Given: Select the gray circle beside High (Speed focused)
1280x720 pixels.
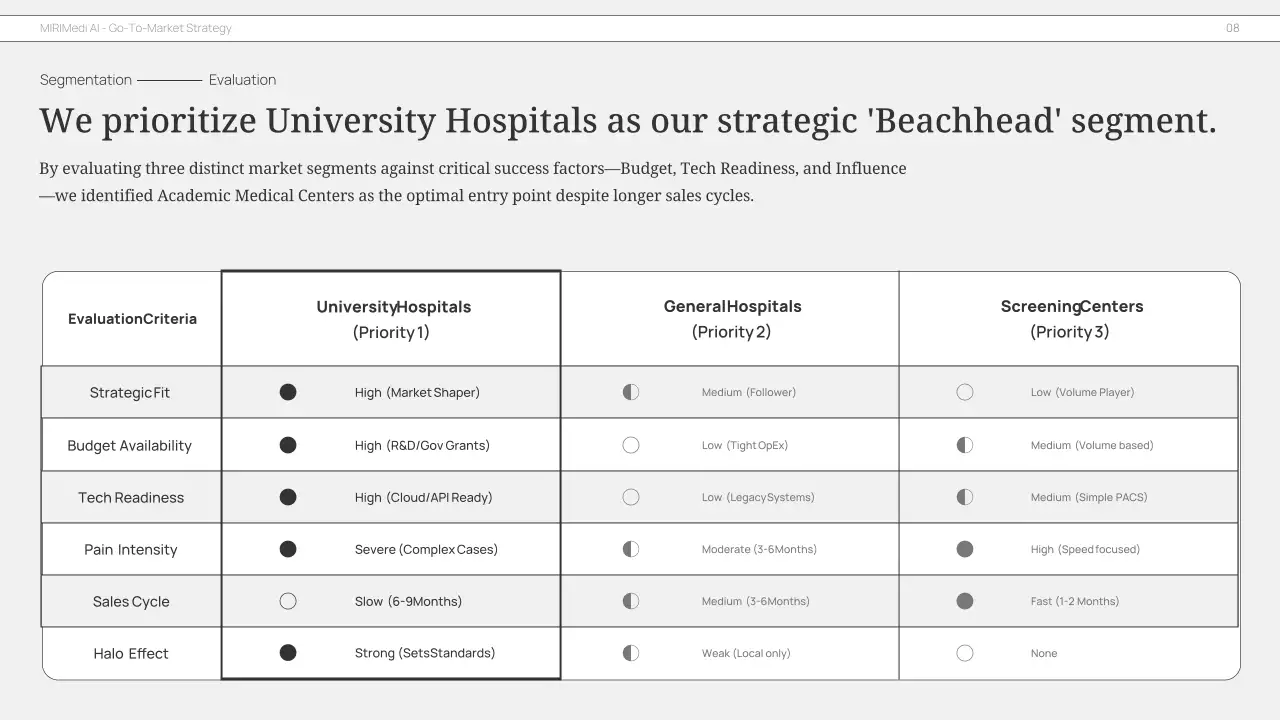Looking at the screenshot, I should (965, 549).
